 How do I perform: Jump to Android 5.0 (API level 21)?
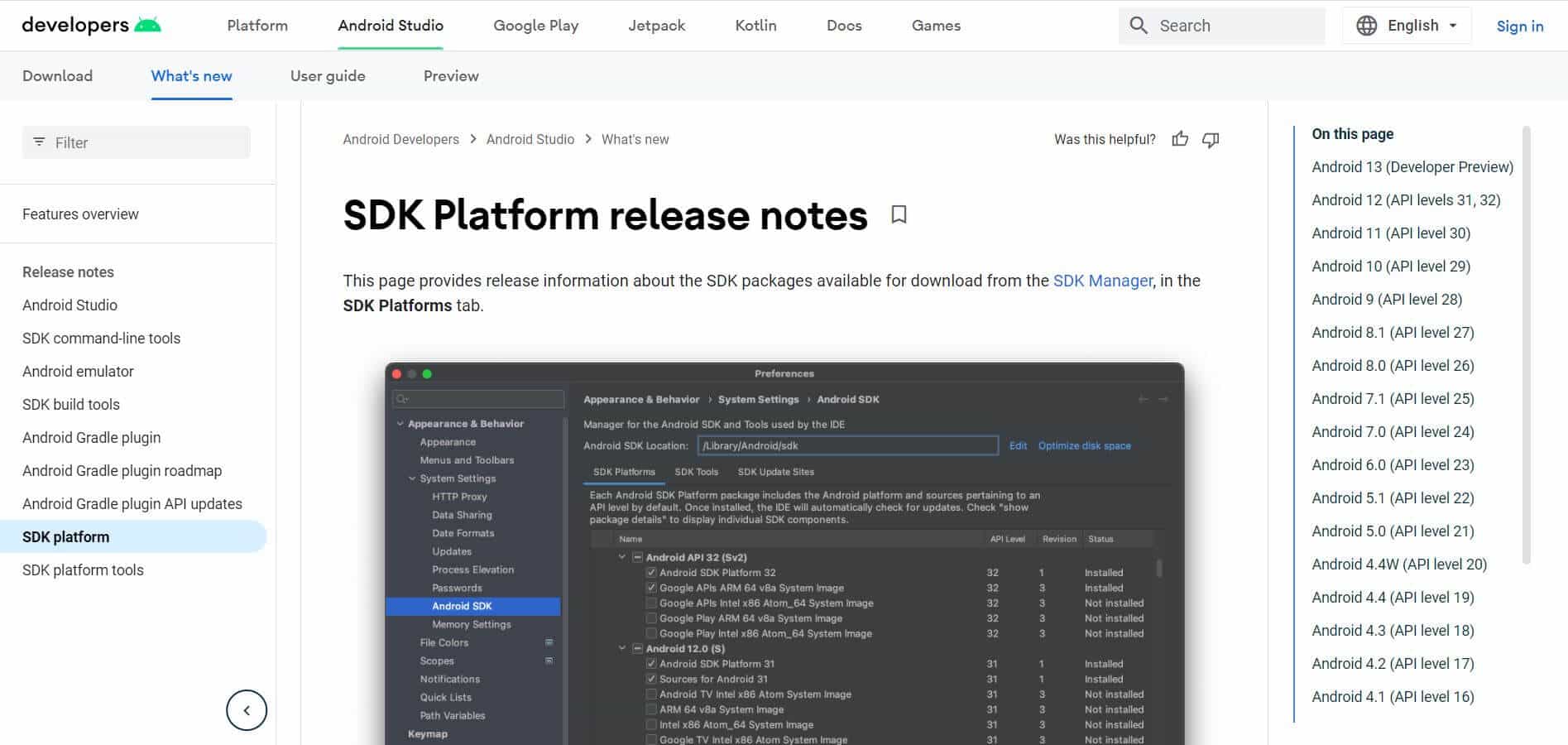coord(1393,531)
